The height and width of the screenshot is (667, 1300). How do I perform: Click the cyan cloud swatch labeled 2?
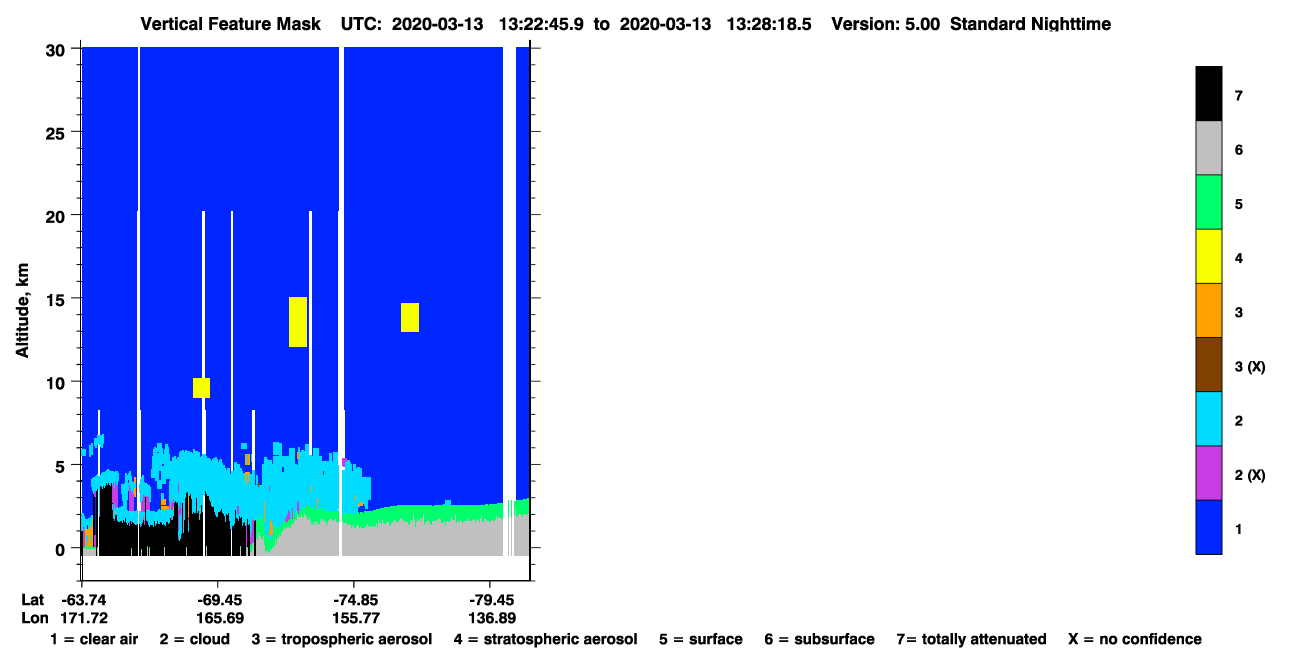pos(1208,418)
